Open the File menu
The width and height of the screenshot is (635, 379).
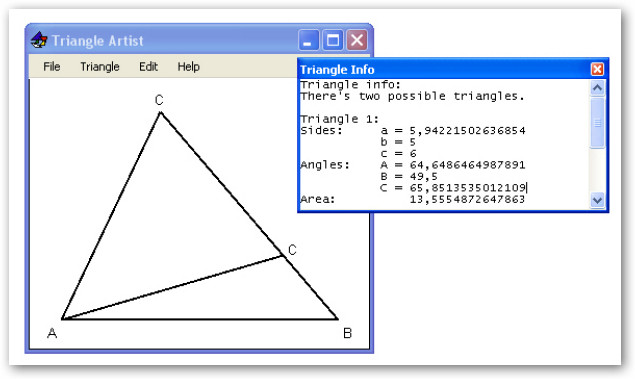click(x=52, y=66)
